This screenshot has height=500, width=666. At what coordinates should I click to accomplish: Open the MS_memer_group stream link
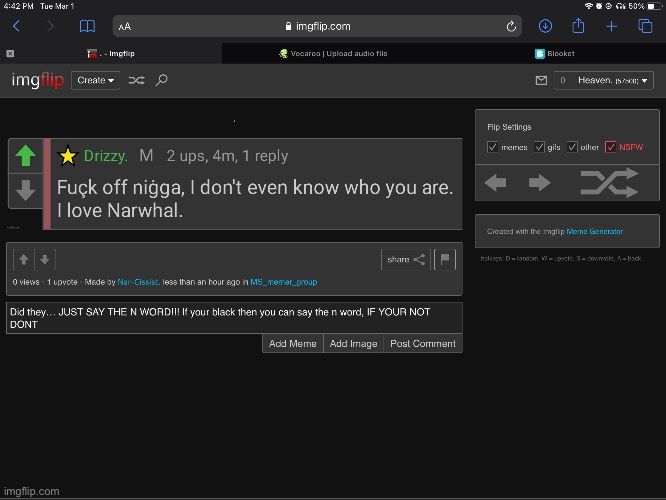(286, 283)
